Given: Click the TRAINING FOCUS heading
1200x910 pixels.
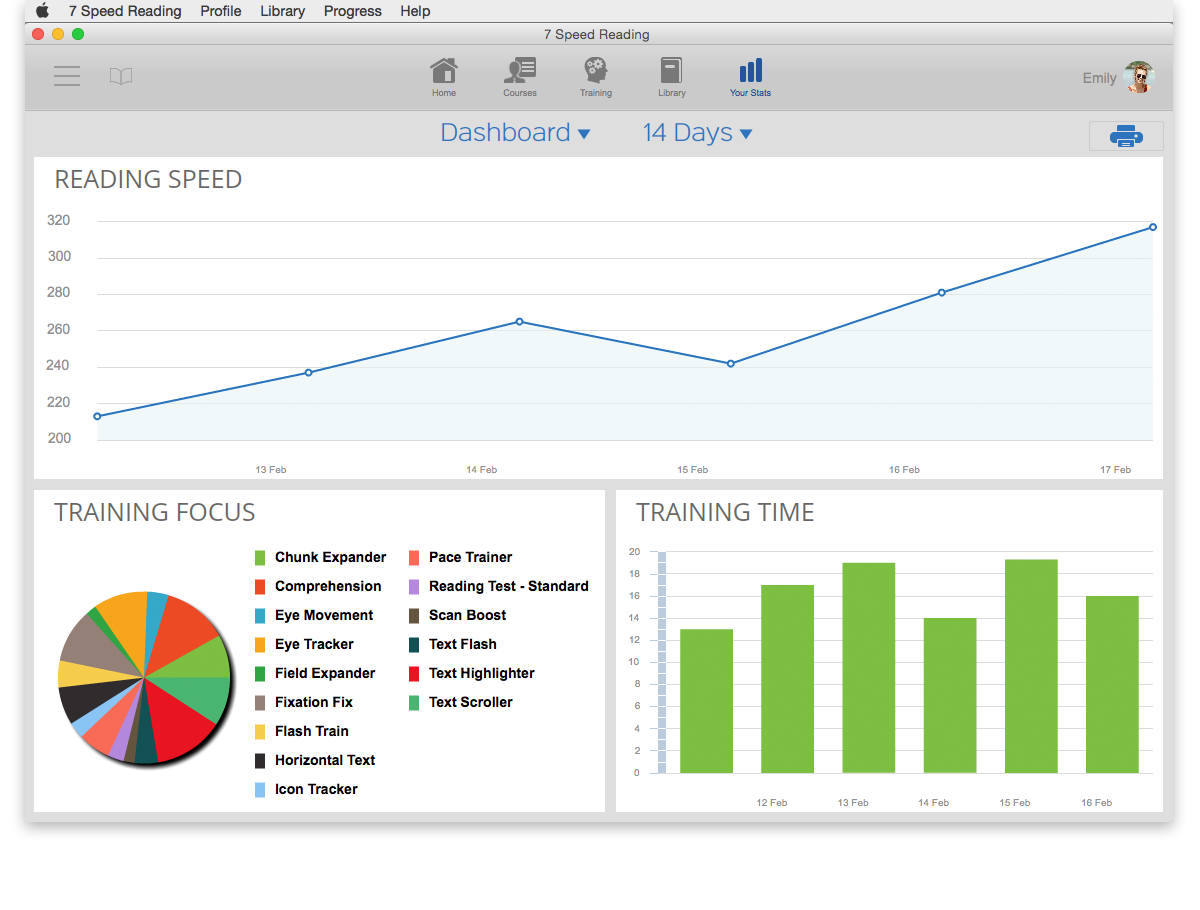Looking at the screenshot, I should (x=155, y=513).
